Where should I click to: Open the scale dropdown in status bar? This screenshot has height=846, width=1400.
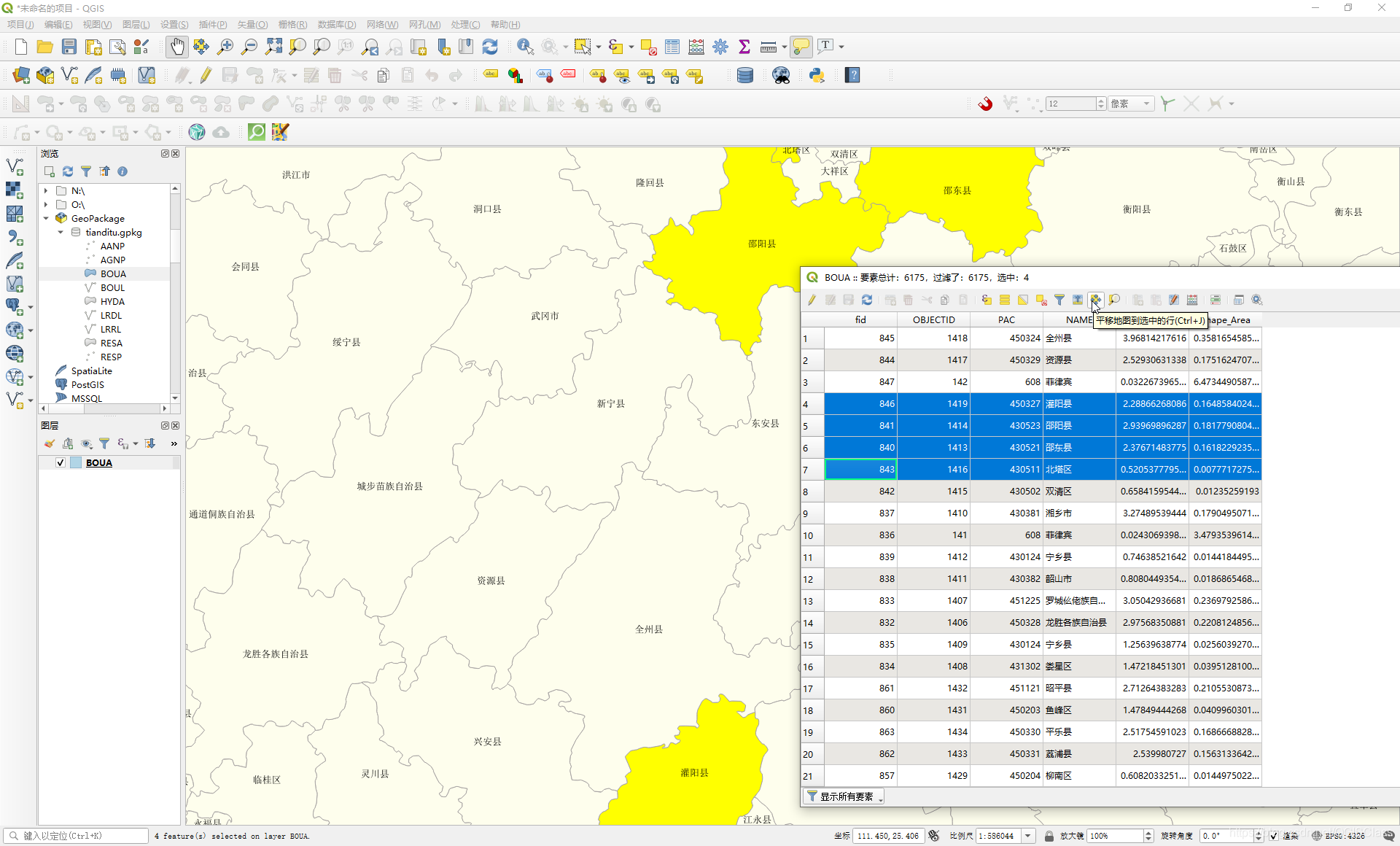pos(1028,836)
